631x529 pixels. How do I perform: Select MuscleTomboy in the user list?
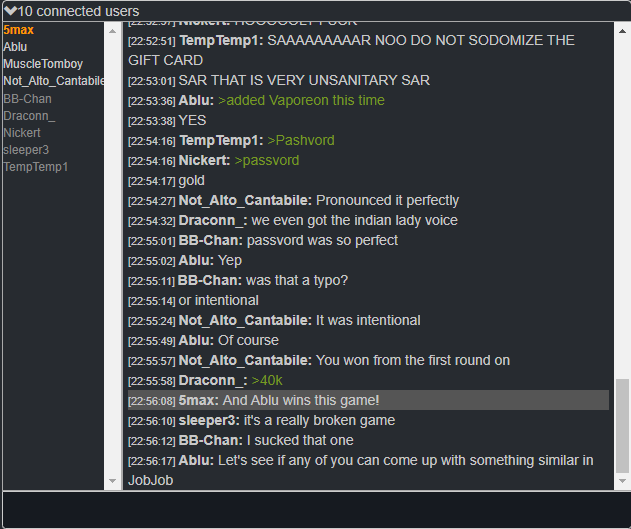43,64
